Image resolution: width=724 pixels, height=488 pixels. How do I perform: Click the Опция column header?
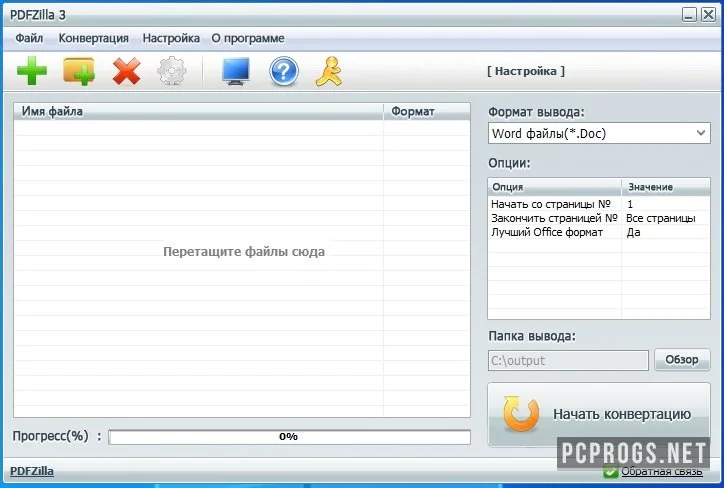[x=555, y=187]
